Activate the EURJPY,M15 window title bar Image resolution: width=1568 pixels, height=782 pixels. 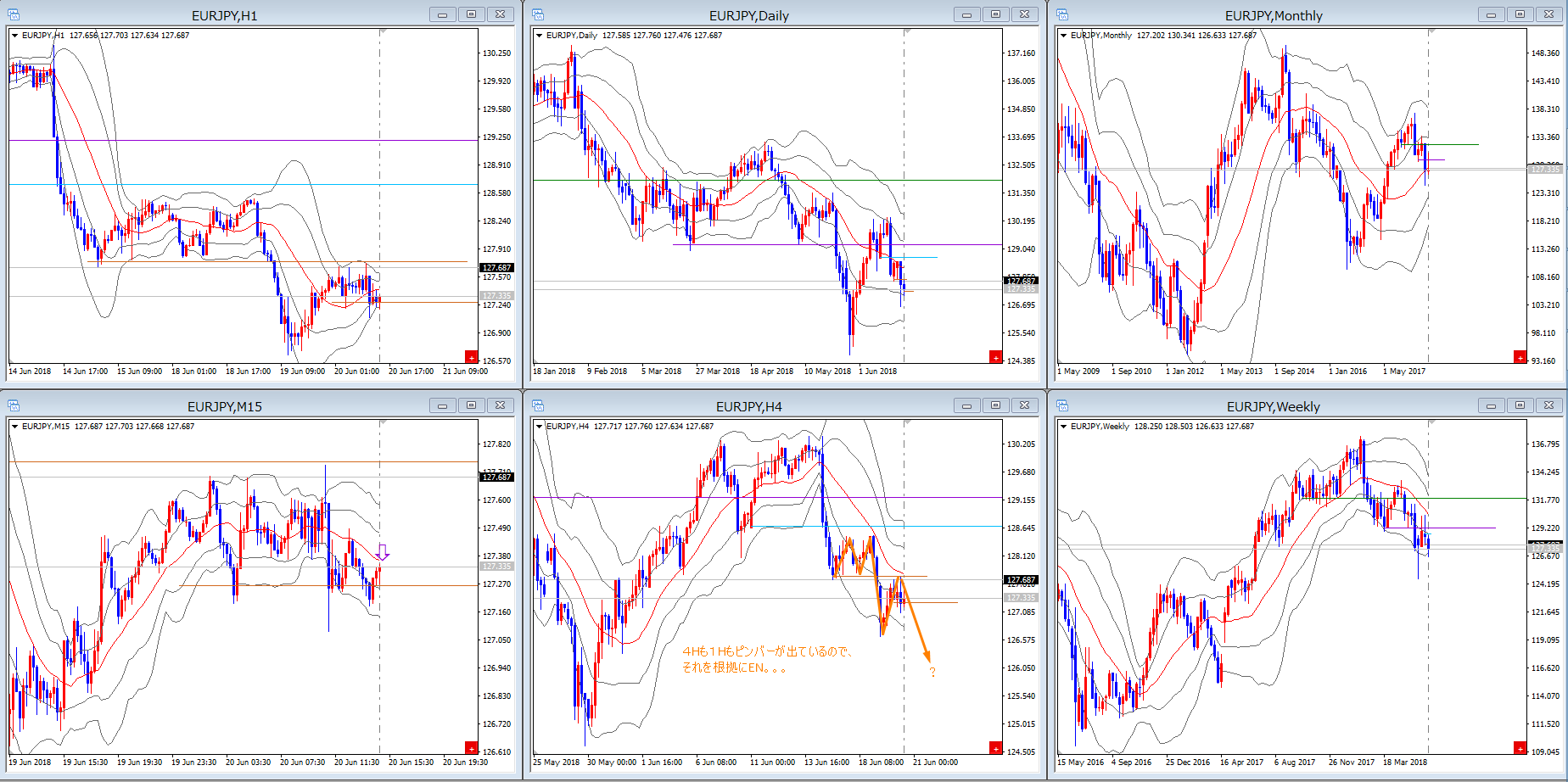[224, 406]
